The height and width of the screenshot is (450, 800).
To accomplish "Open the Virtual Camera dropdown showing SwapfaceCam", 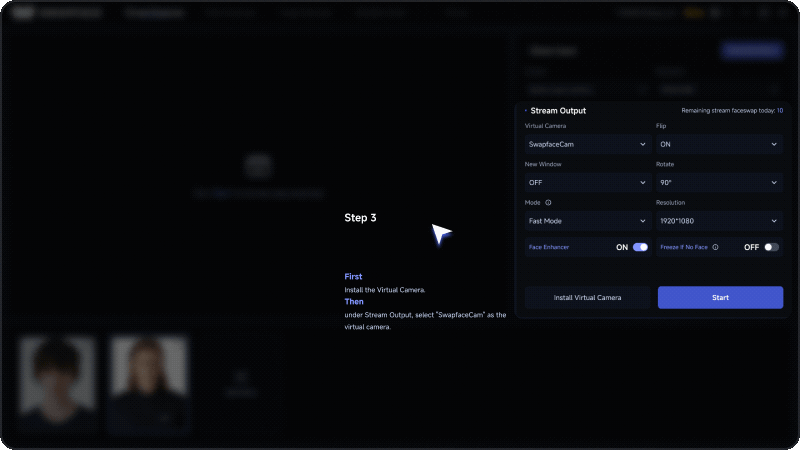I will point(587,144).
